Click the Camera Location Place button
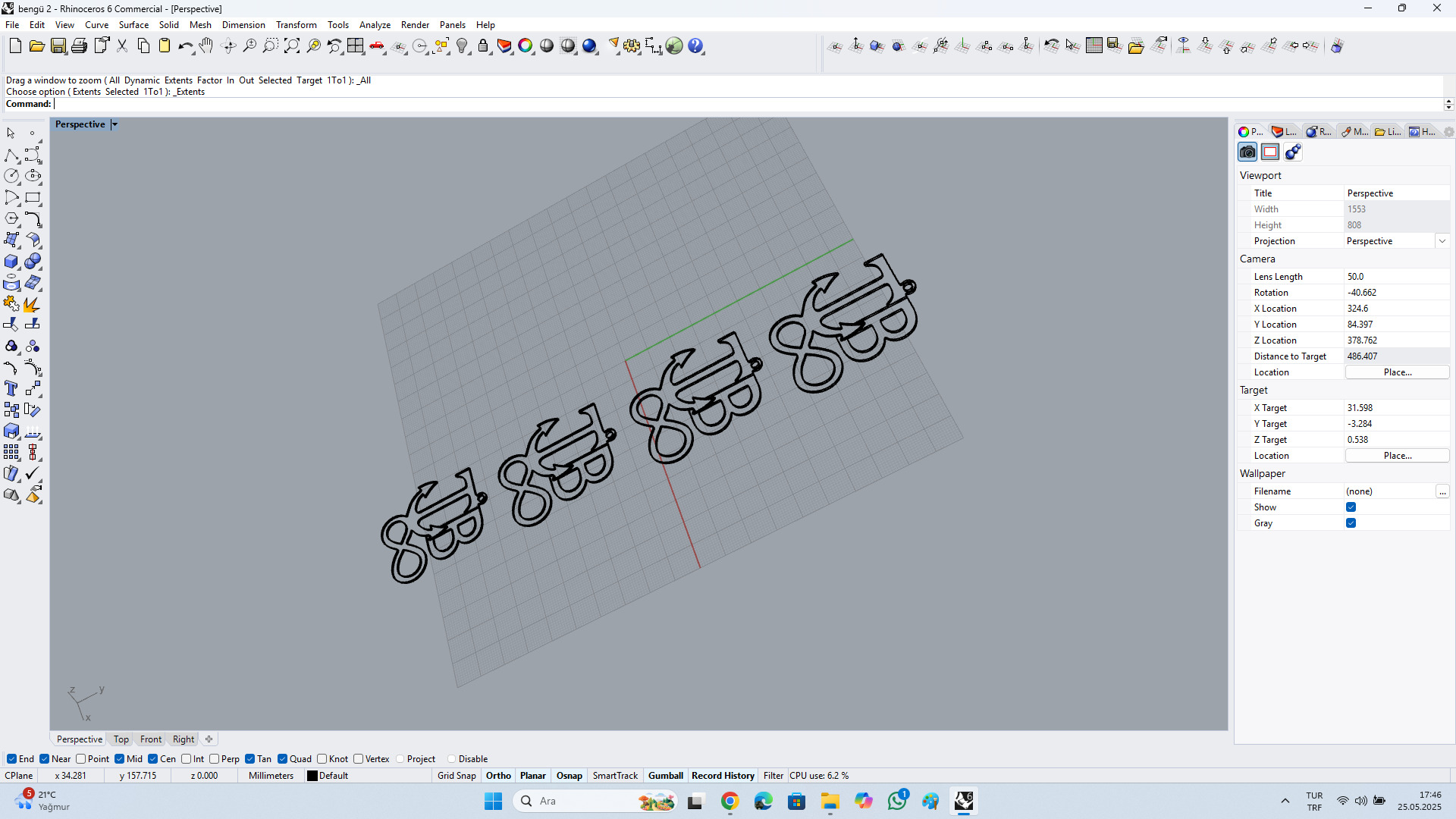The image size is (1456, 819). [1397, 372]
